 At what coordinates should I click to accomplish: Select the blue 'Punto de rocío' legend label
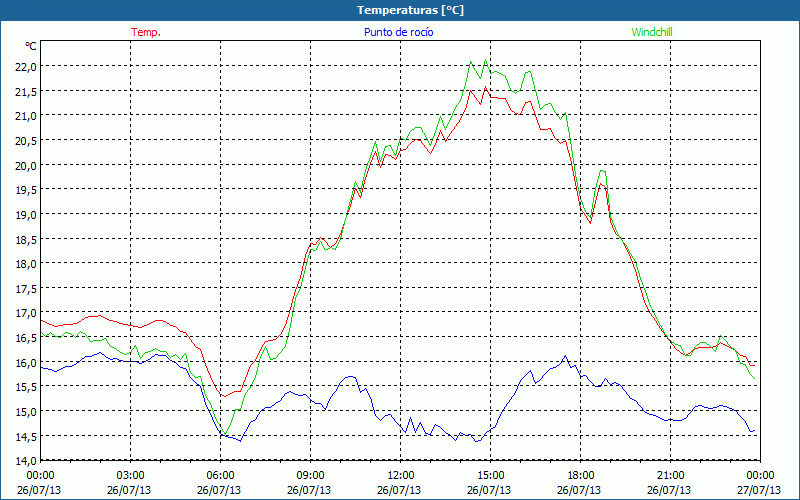(x=398, y=32)
